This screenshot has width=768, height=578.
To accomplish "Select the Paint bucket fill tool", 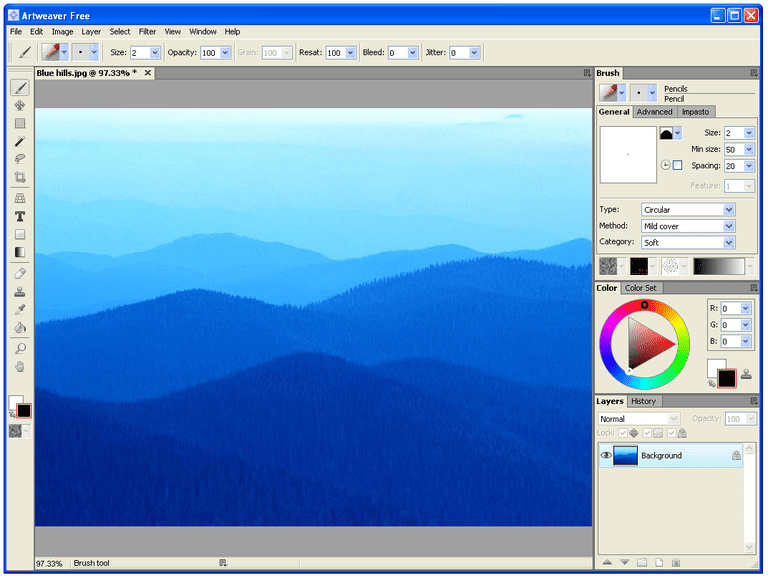I will (20, 328).
